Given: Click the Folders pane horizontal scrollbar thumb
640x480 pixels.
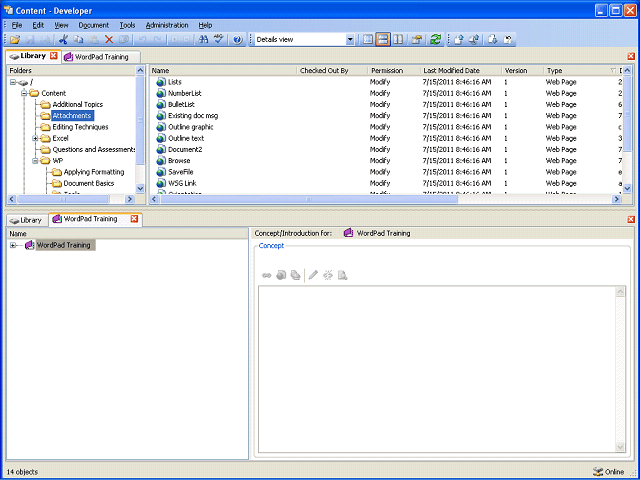Looking at the screenshot, I should 63,199.
